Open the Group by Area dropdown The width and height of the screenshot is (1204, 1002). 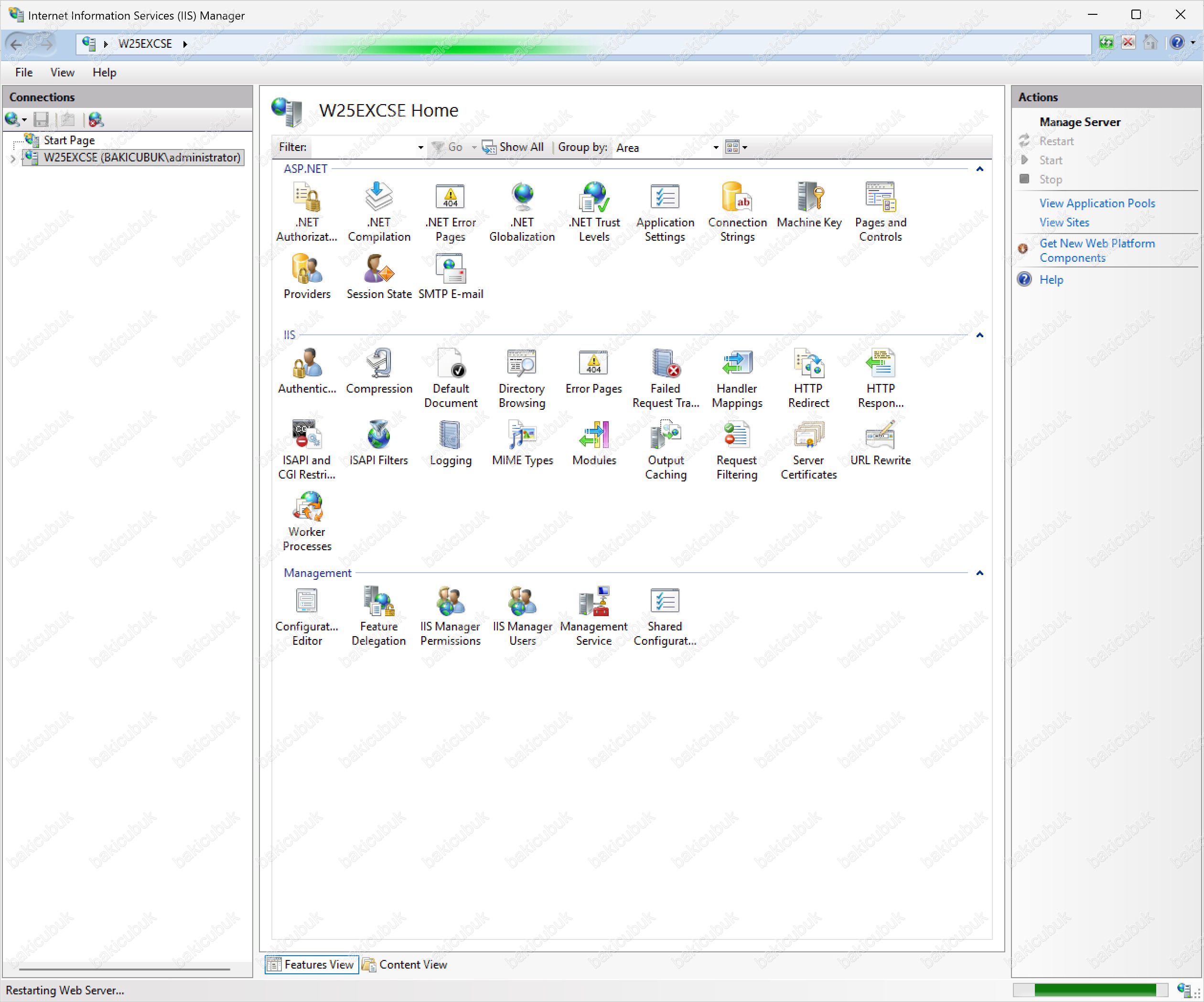716,148
